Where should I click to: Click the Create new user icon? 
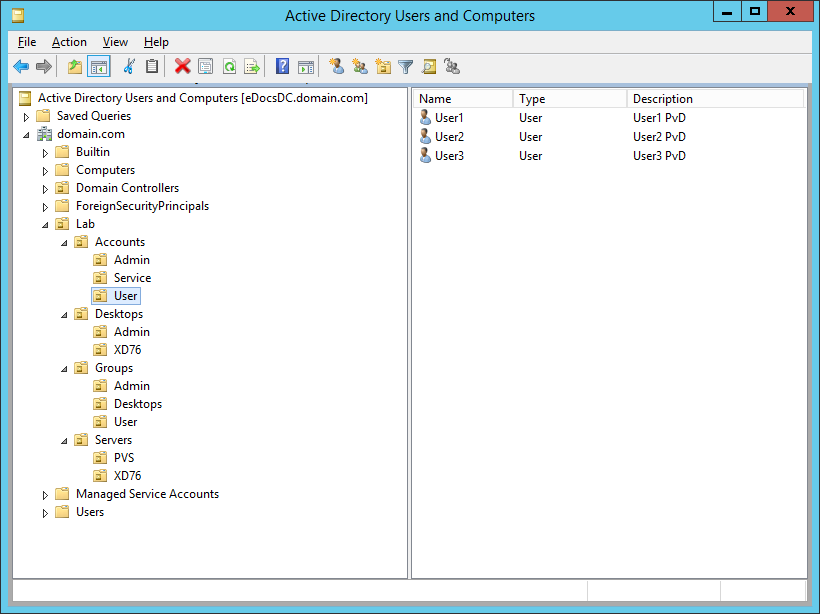pos(337,67)
